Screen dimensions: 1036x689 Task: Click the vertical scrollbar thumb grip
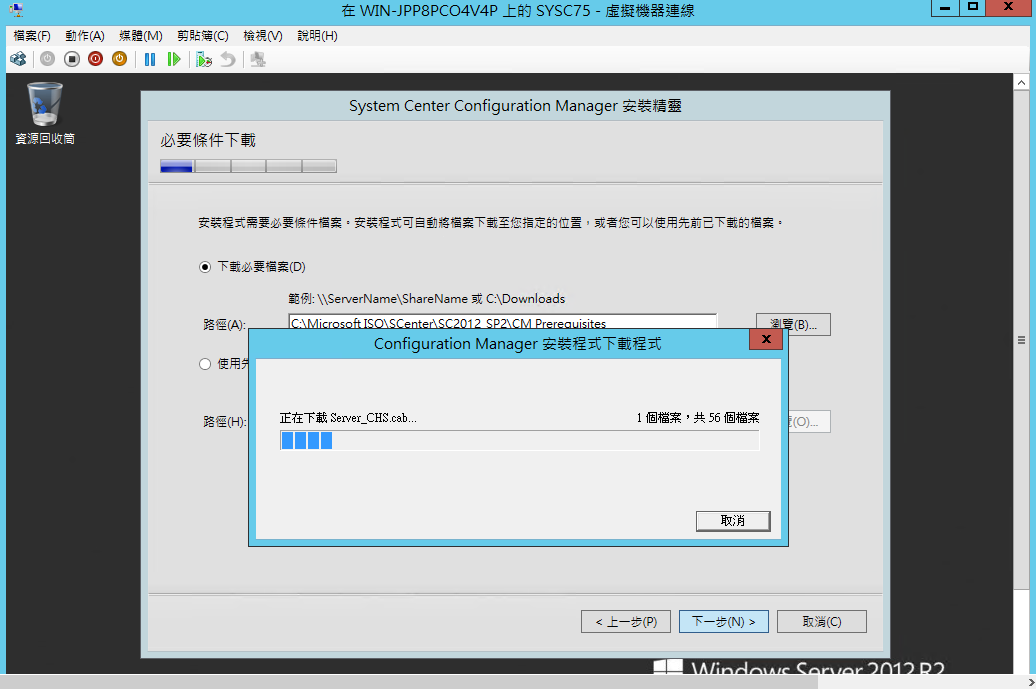tap(1021, 340)
